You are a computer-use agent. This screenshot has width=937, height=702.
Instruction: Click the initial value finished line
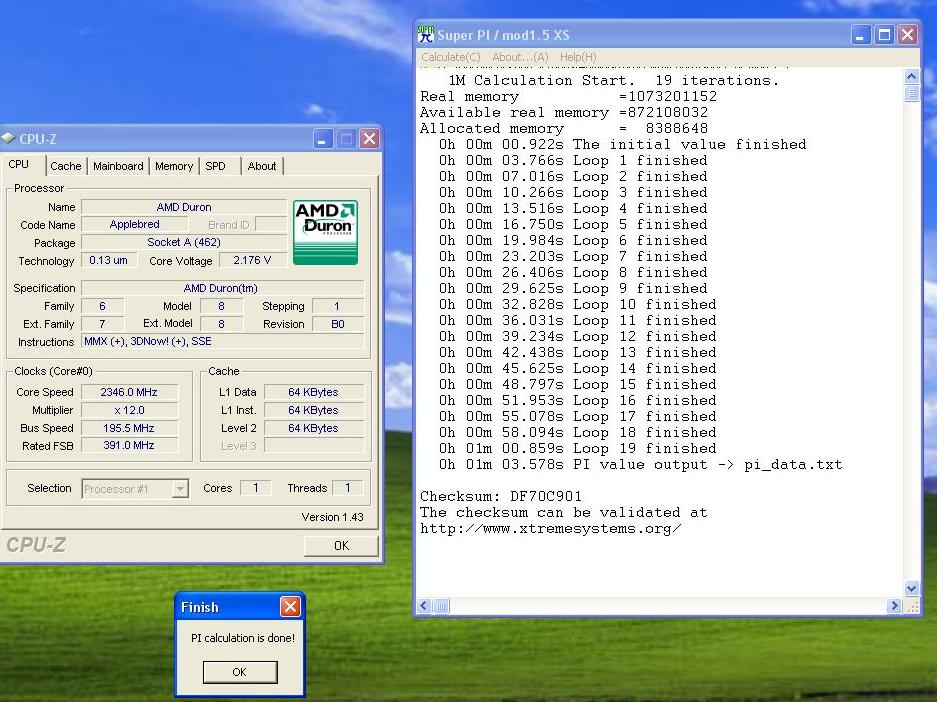tap(623, 145)
